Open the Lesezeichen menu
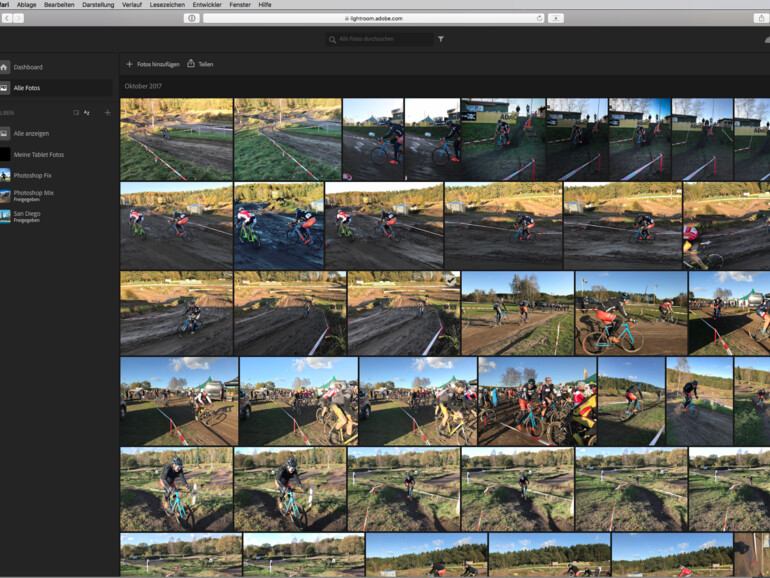Screen dimensions: 770x578 167,4
